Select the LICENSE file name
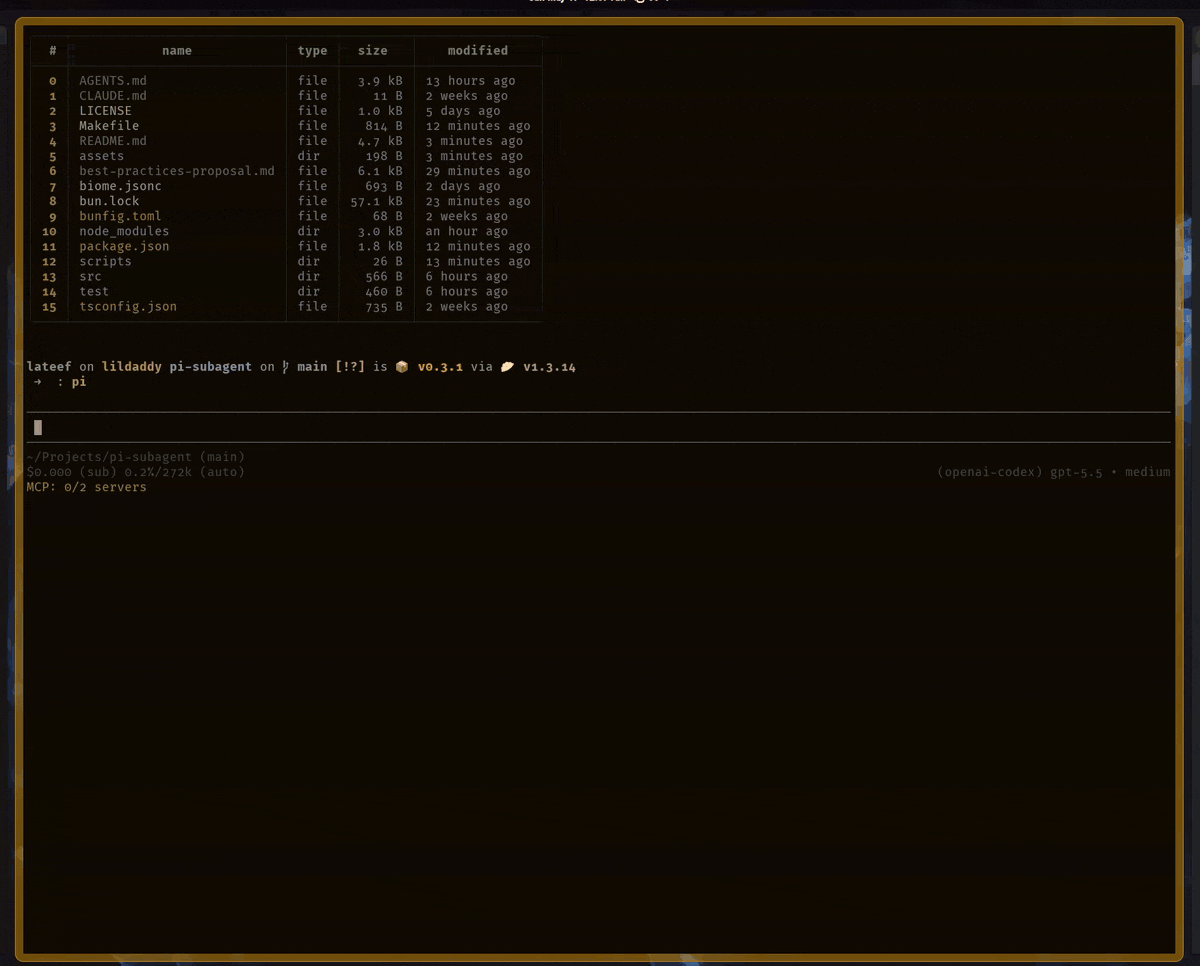 pyautogui.click(x=105, y=111)
